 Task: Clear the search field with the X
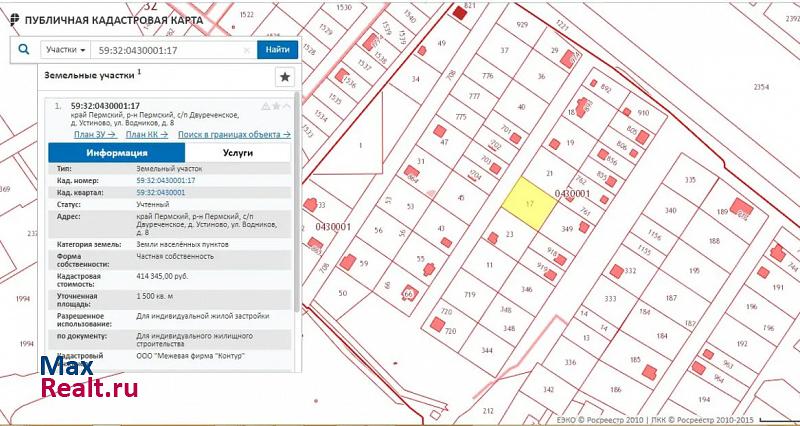[x=247, y=49]
